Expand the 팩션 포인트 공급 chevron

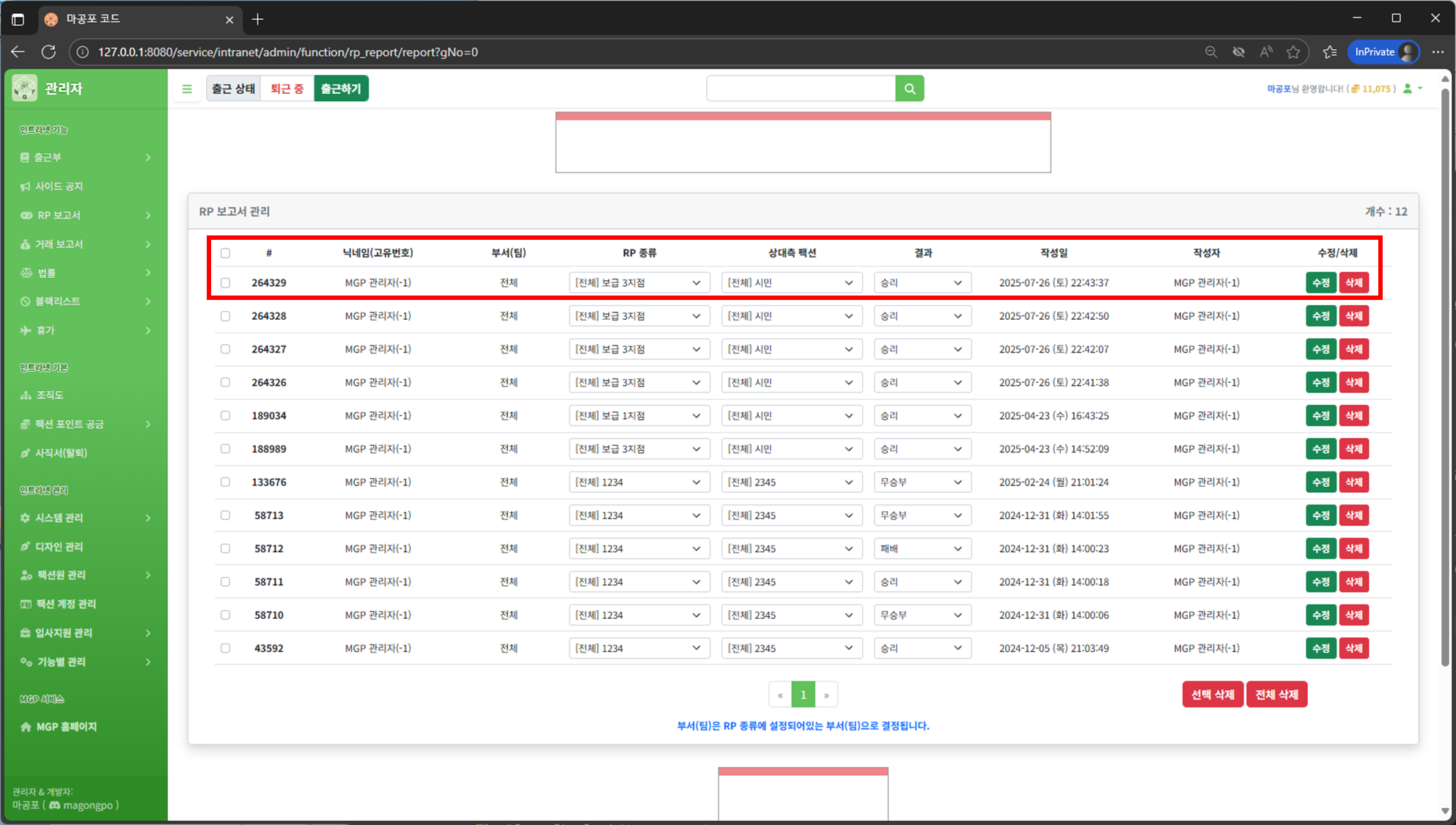148,425
